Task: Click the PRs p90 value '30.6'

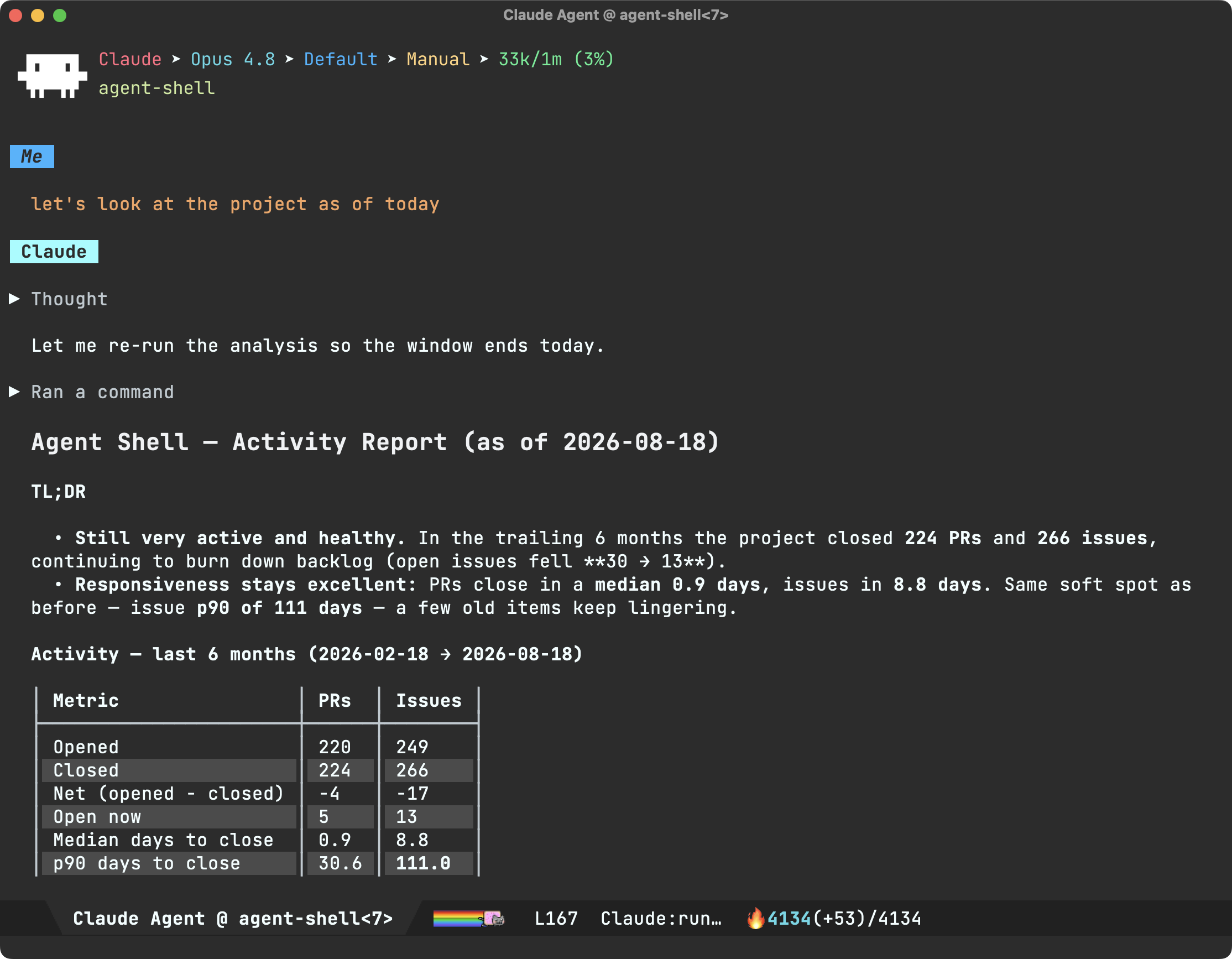Action: point(340,863)
